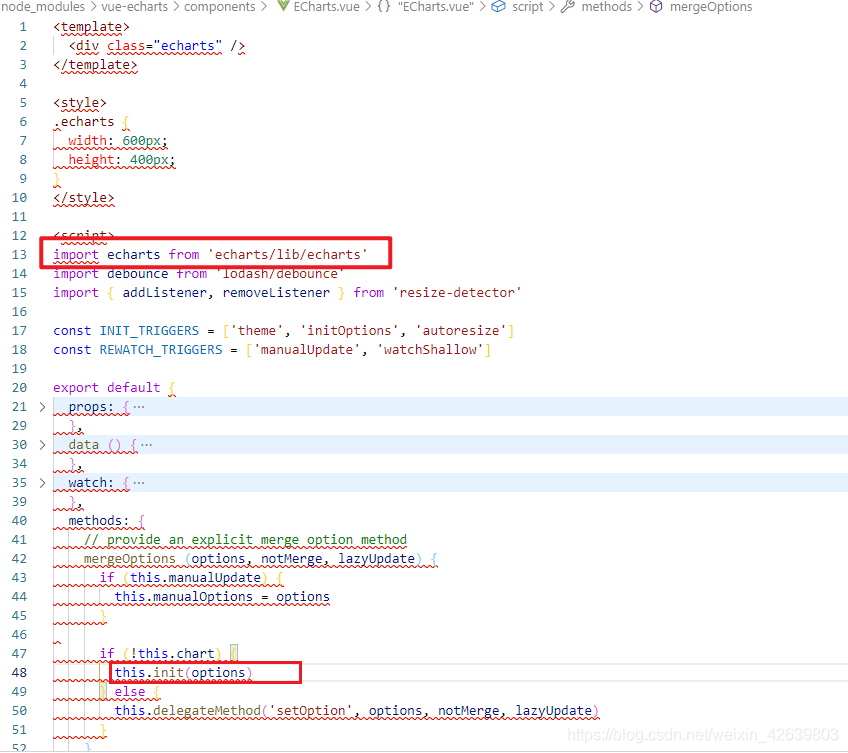
Task: Click the 'echarts/lib/echarts' import string
Action: pos(288,255)
